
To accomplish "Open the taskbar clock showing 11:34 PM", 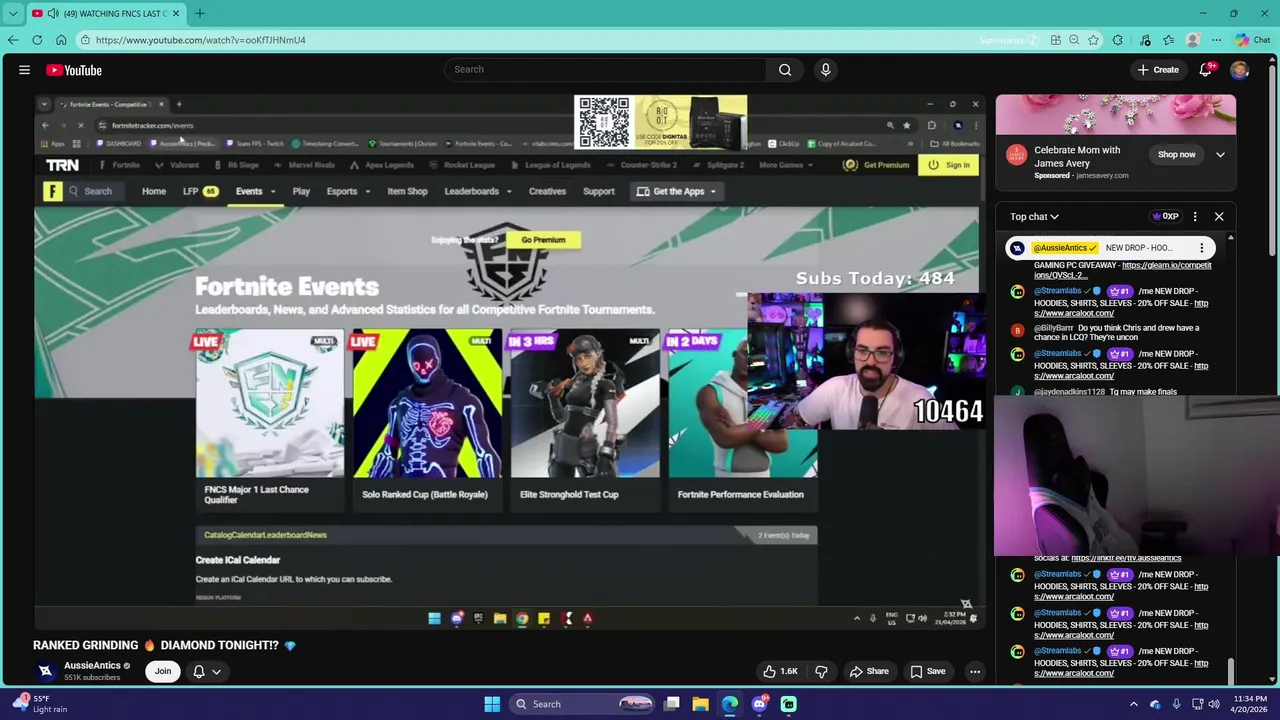I will (x=1250, y=704).
